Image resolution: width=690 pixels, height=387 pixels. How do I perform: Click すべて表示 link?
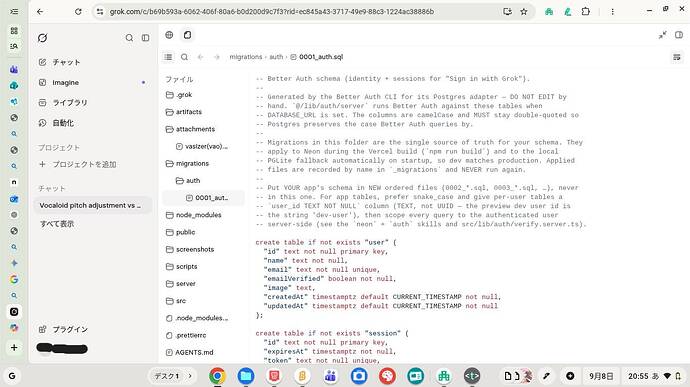click(x=57, y=224)
